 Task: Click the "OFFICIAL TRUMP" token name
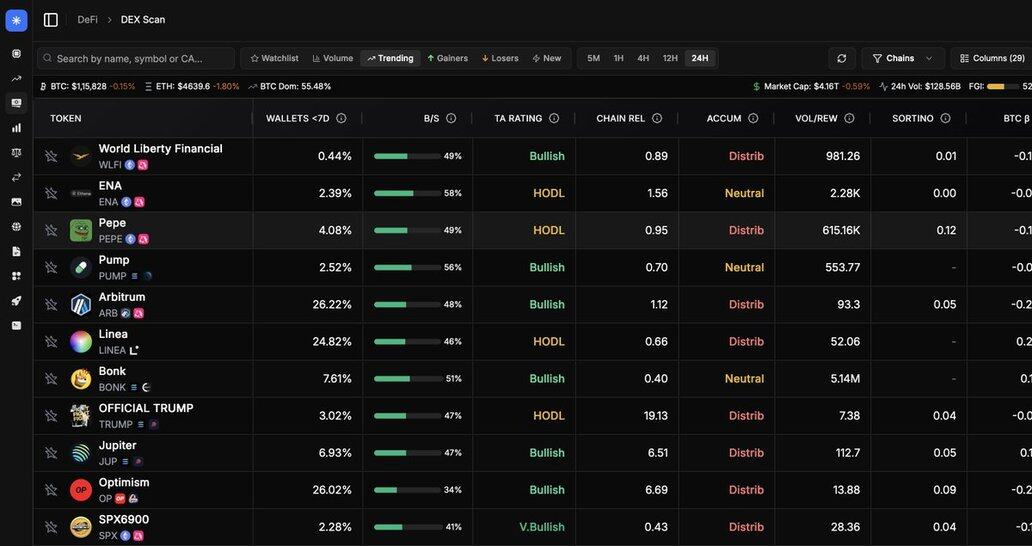pos(146,409)
